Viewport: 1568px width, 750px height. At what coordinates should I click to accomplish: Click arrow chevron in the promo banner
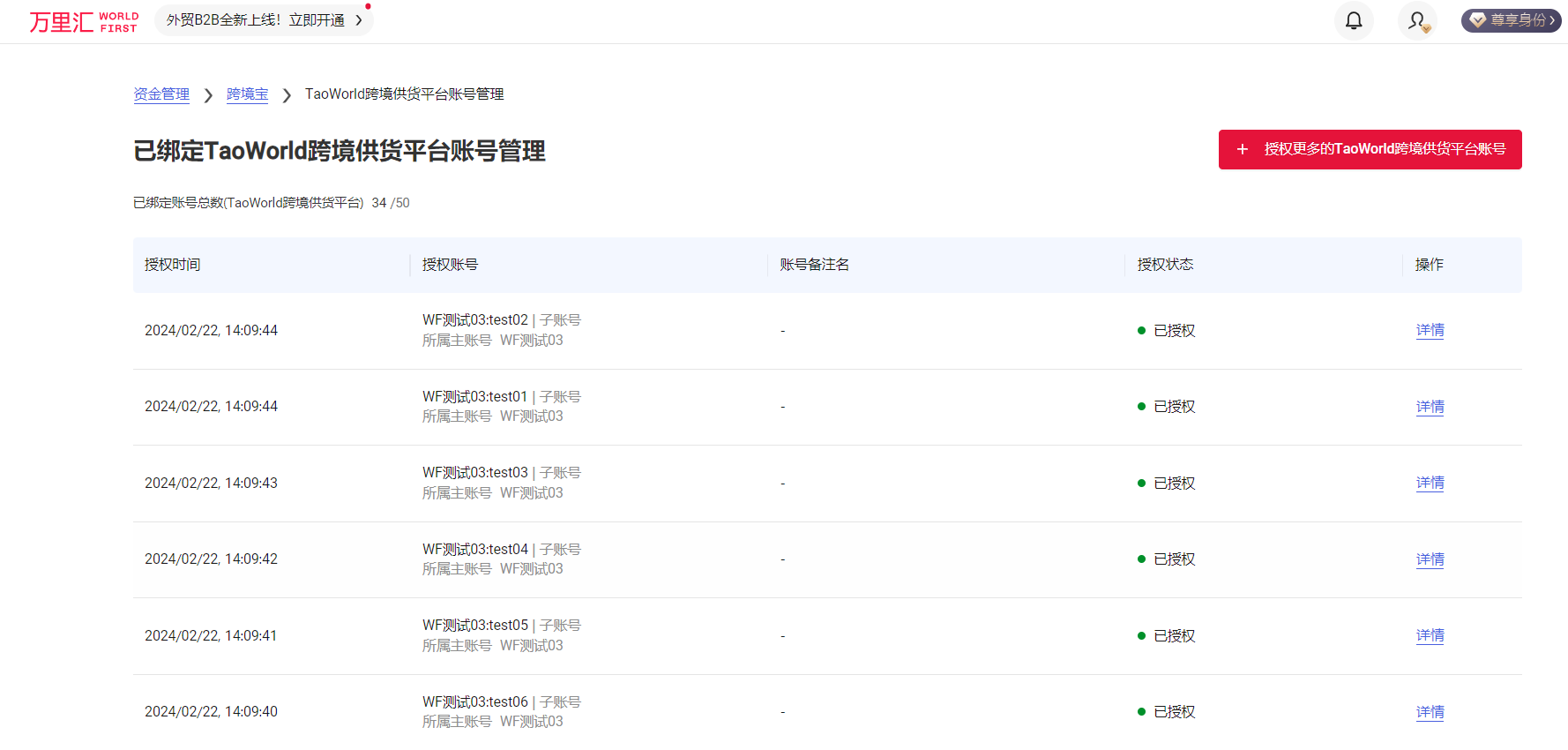[359, 20]
